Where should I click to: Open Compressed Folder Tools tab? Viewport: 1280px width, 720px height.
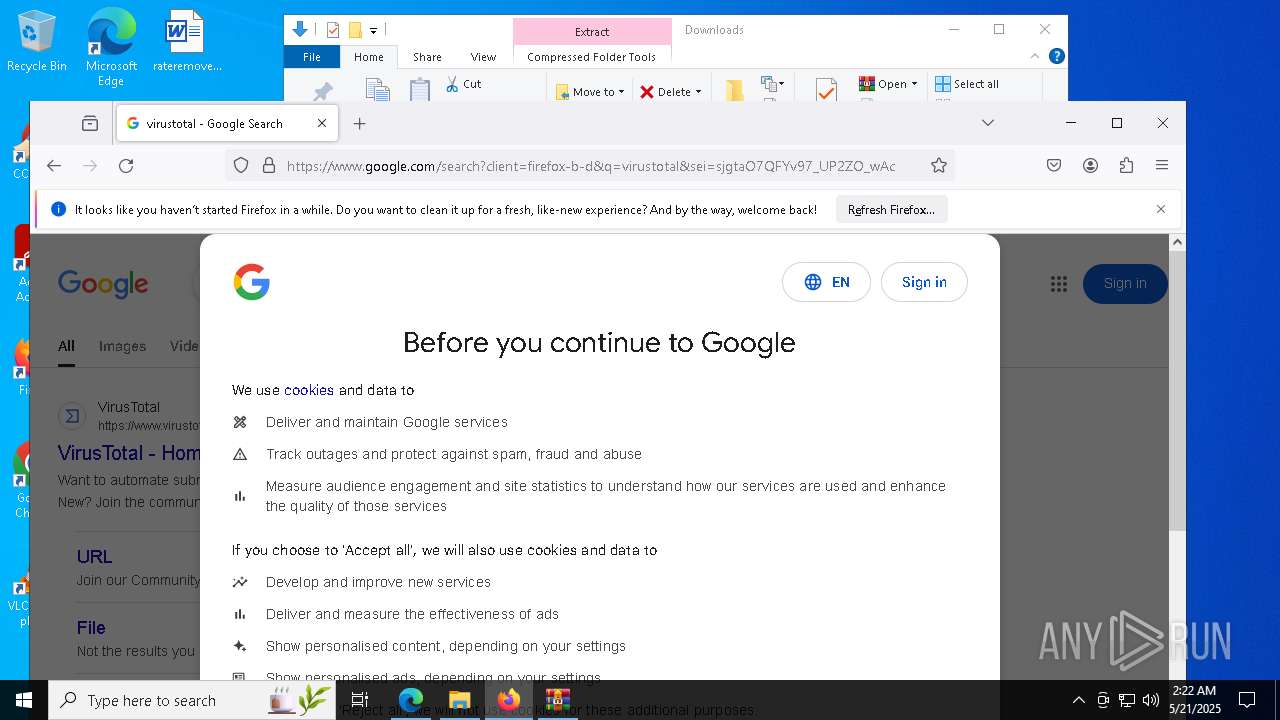591,57
